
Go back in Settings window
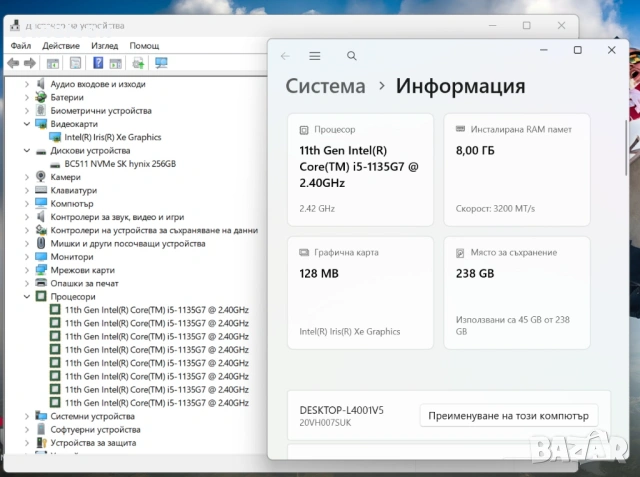click(x=285, y=56)
